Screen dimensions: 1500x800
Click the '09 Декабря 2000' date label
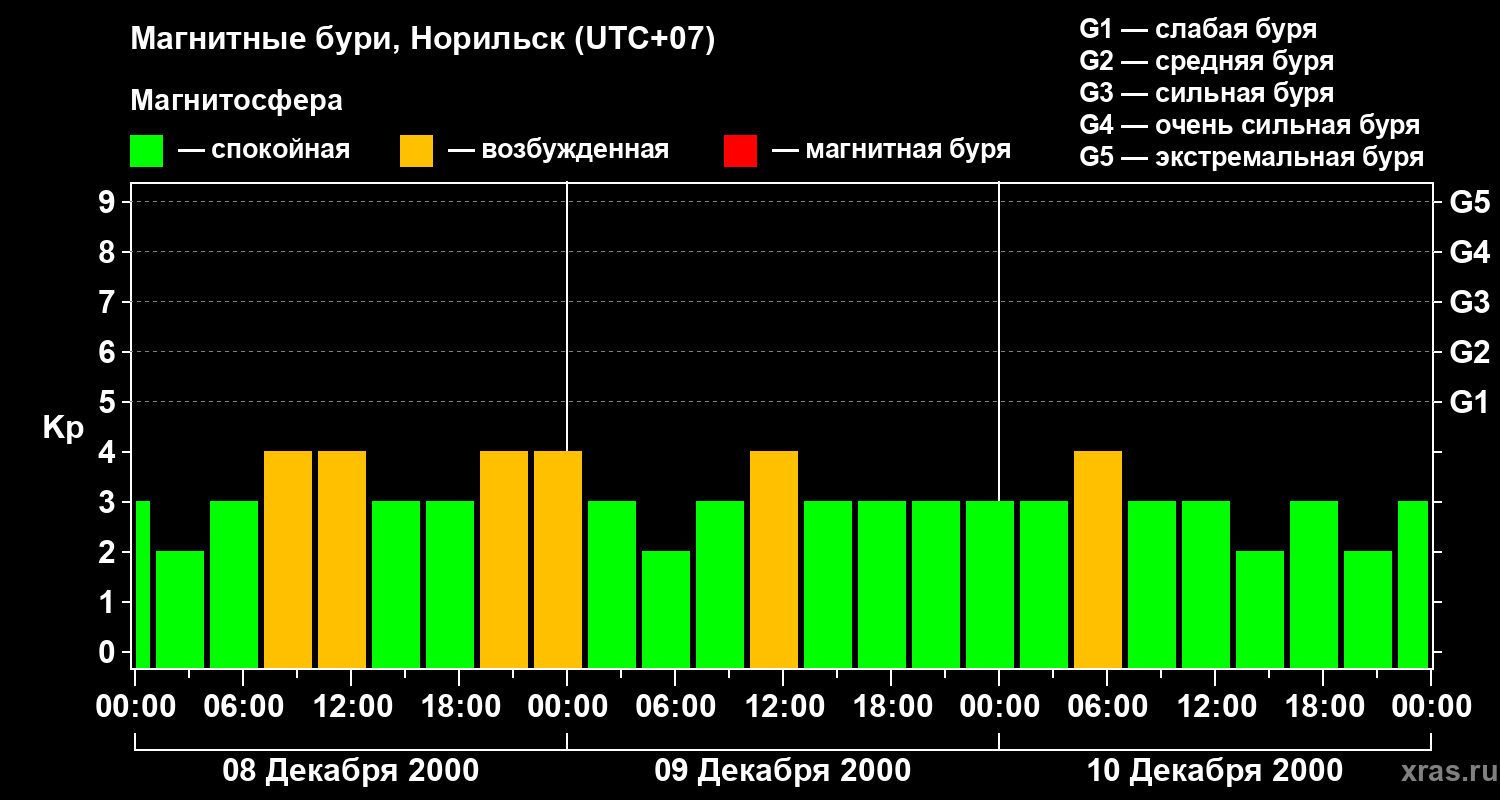pos(782,771)
